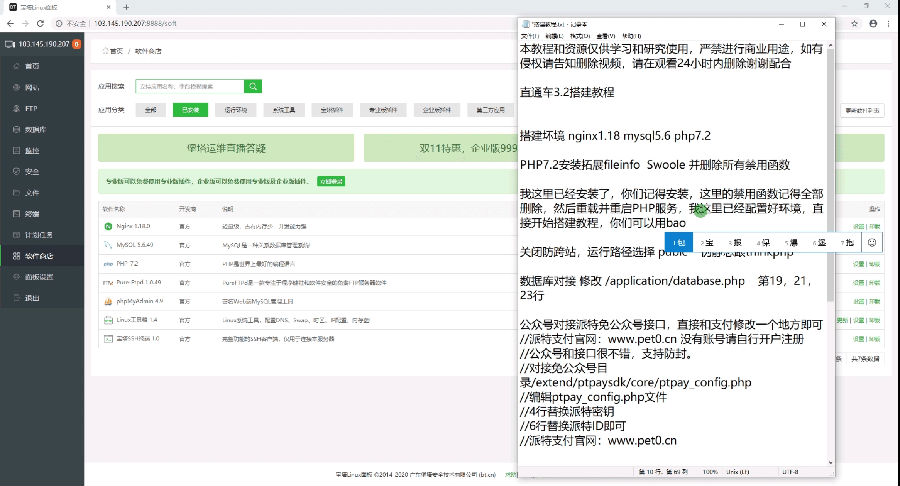
Task: Open 网站 globe icon in the sidebar
Action: pyautogui.click(x=17, y=87)
